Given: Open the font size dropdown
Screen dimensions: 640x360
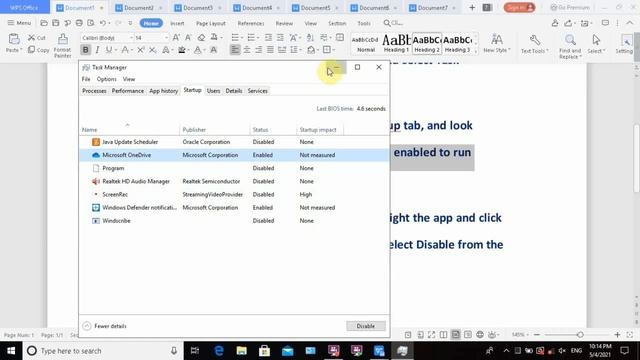Looking at the screenshot, I should (x=166, y=38).
